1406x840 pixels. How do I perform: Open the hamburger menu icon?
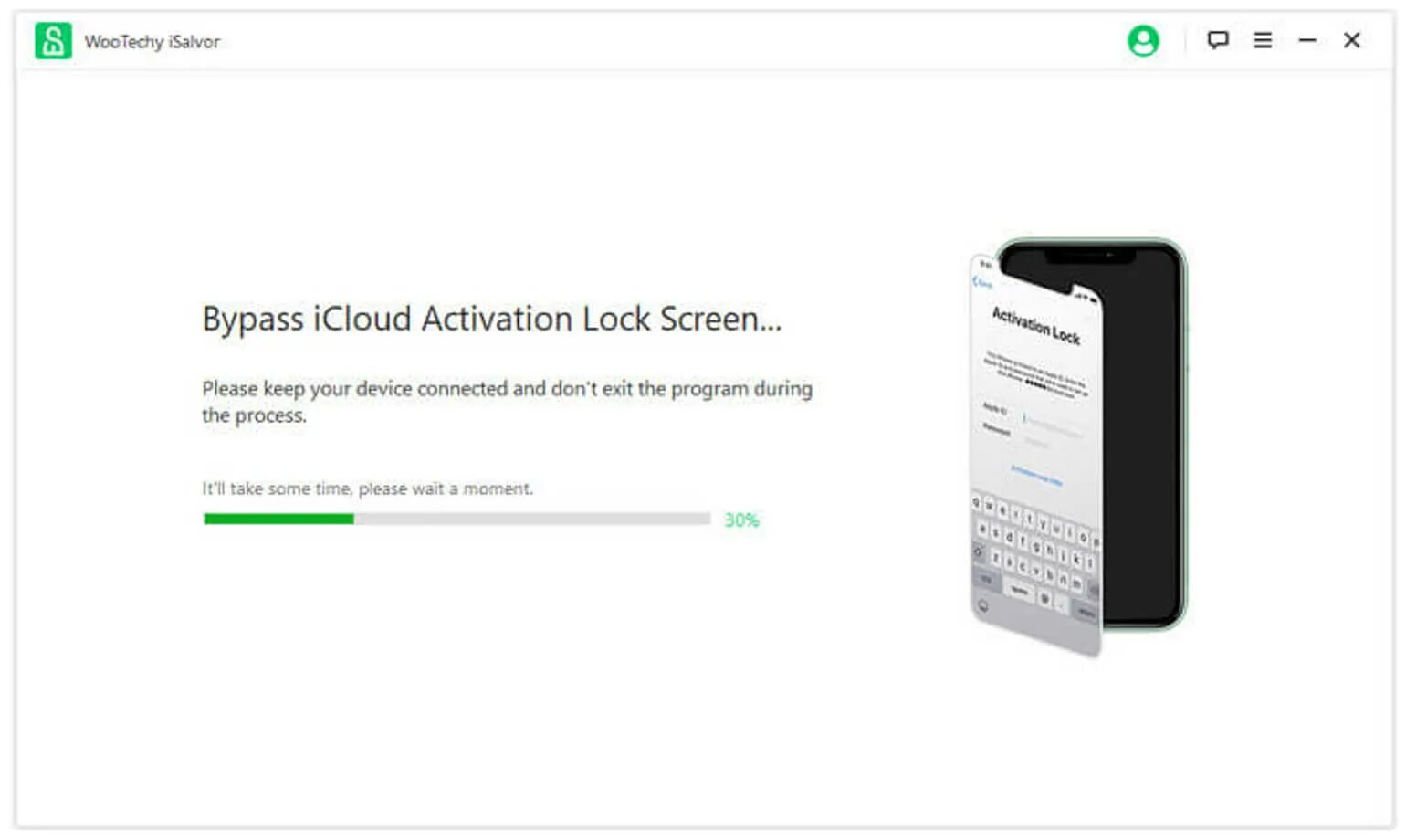click(1263, 40)
